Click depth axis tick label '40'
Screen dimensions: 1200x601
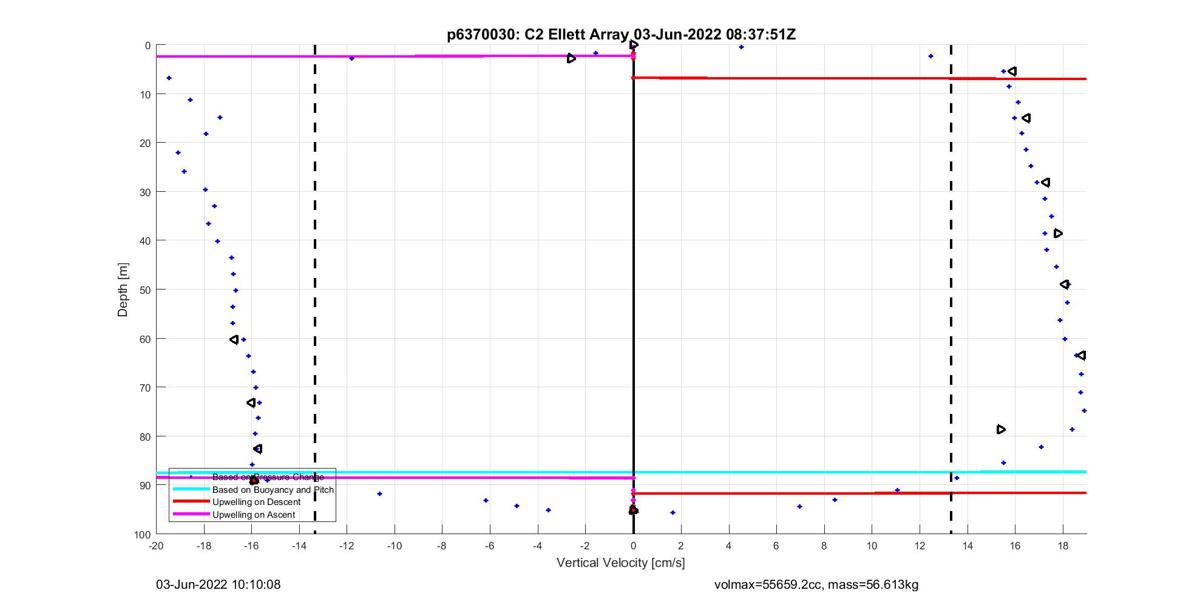tap(144, 241)
